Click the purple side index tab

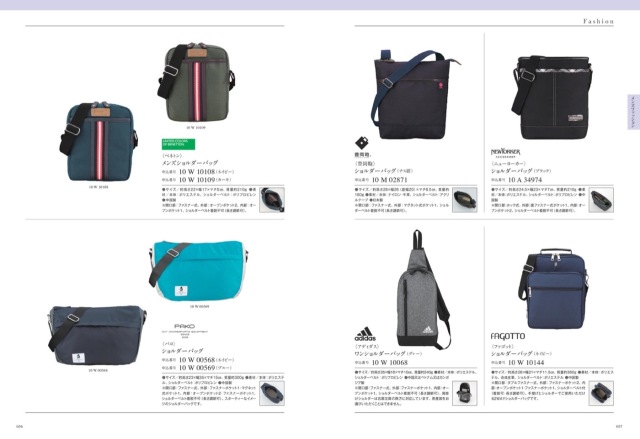pos(633,112)
